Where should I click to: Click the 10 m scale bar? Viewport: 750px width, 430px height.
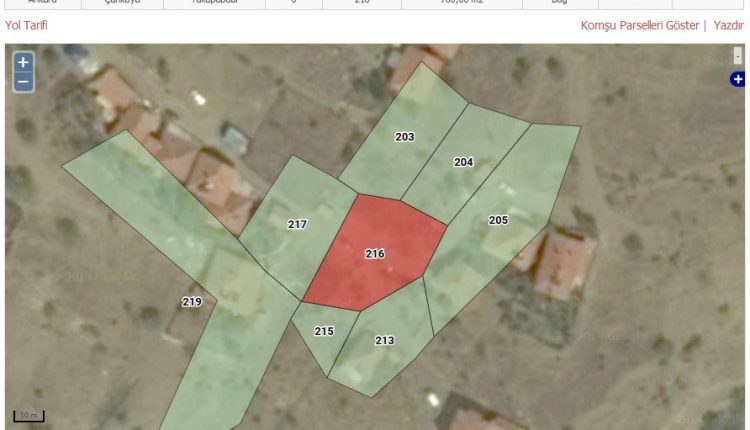(29, 416)
